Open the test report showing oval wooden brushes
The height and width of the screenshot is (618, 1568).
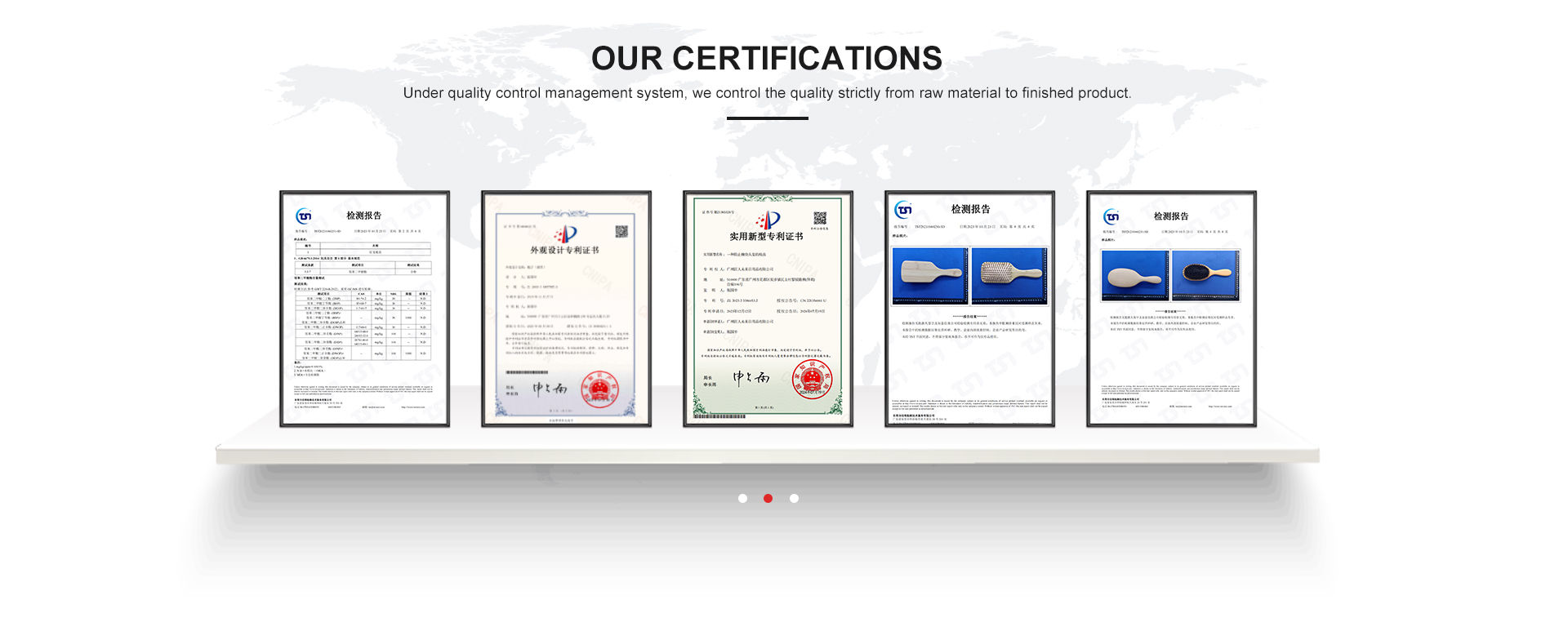tap(1171, 309)
